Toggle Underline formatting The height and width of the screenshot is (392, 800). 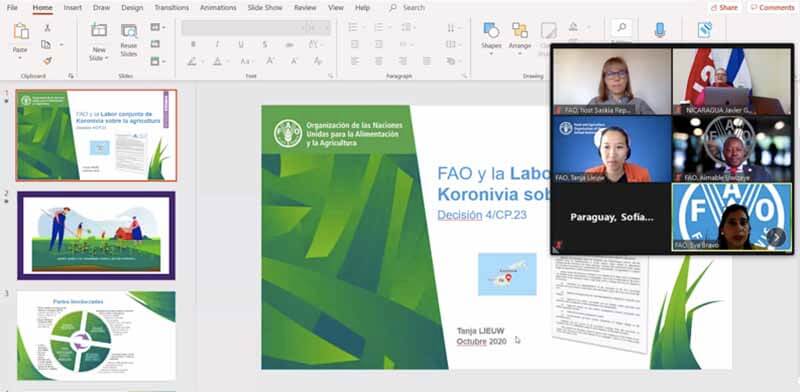tap(241, 44)
